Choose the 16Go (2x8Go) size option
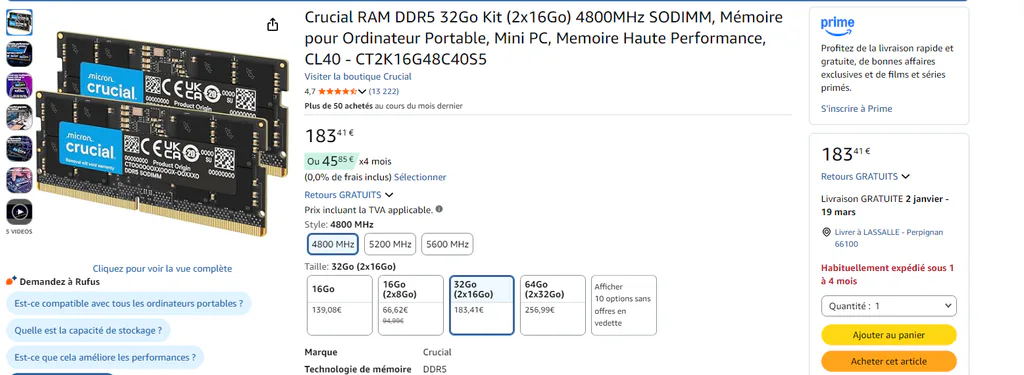This screenshot has height=375, width=1024. click(x=411, y=305)
